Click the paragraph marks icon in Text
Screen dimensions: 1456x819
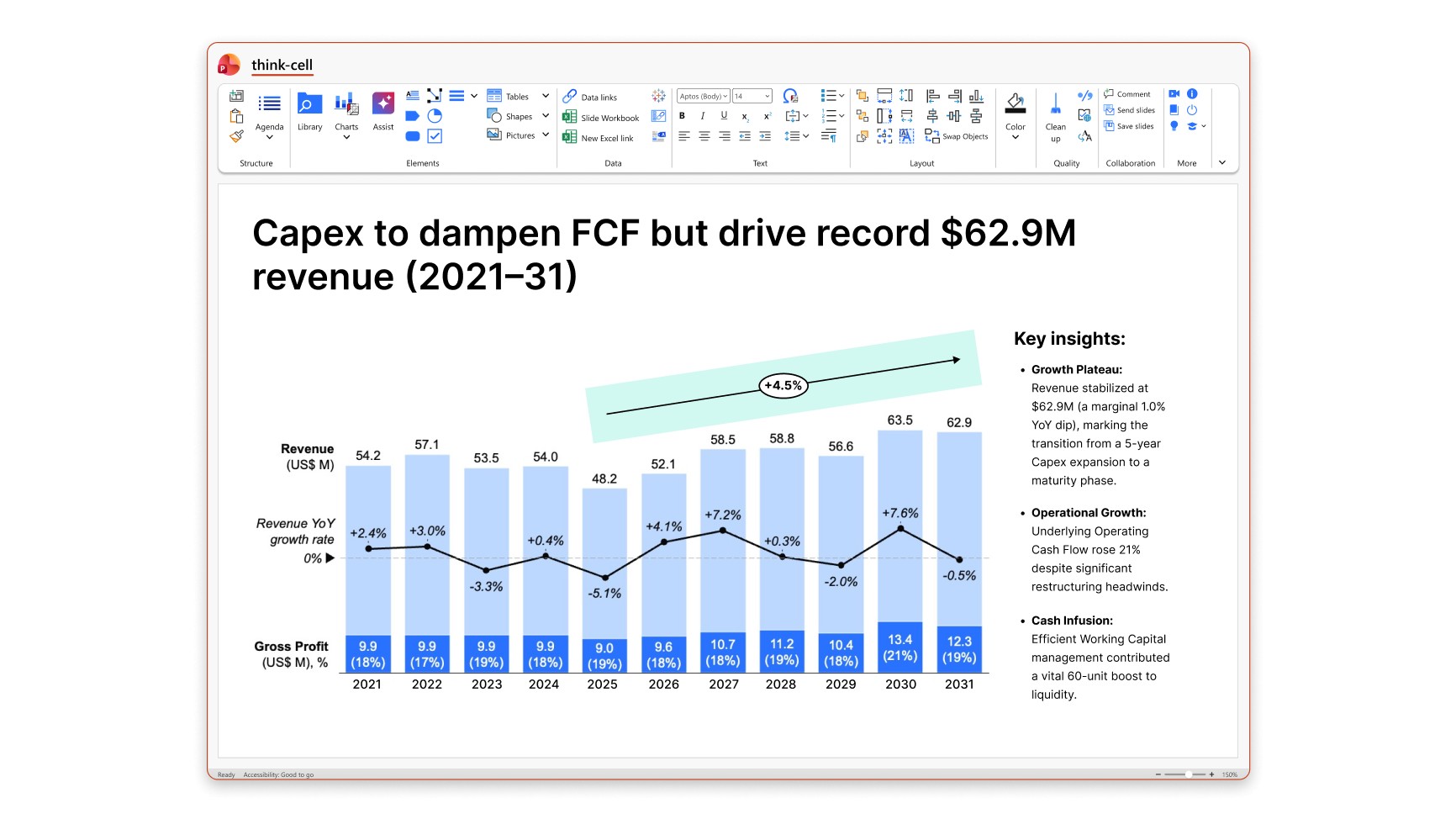pyautogui.click(x=829, y=136)
